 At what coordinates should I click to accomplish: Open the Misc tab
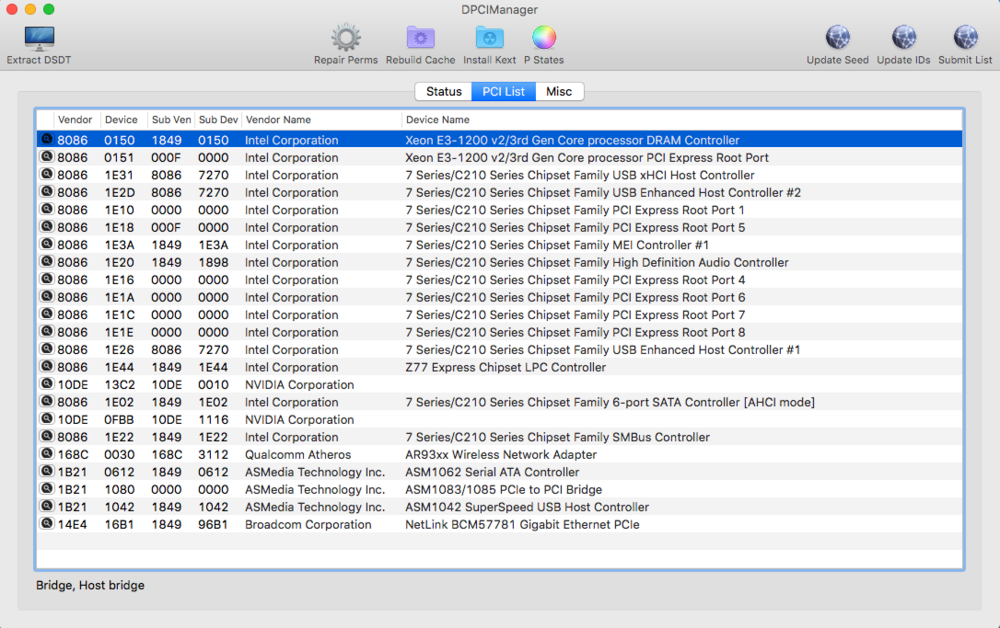pyautogui.click(x=559, y=92)
